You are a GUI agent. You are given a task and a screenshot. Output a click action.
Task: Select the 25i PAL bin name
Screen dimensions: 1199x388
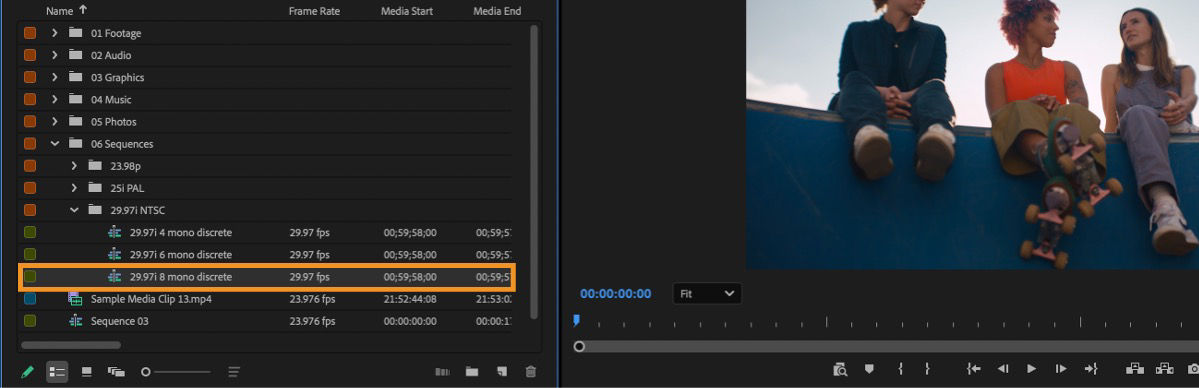coord(128,188)
